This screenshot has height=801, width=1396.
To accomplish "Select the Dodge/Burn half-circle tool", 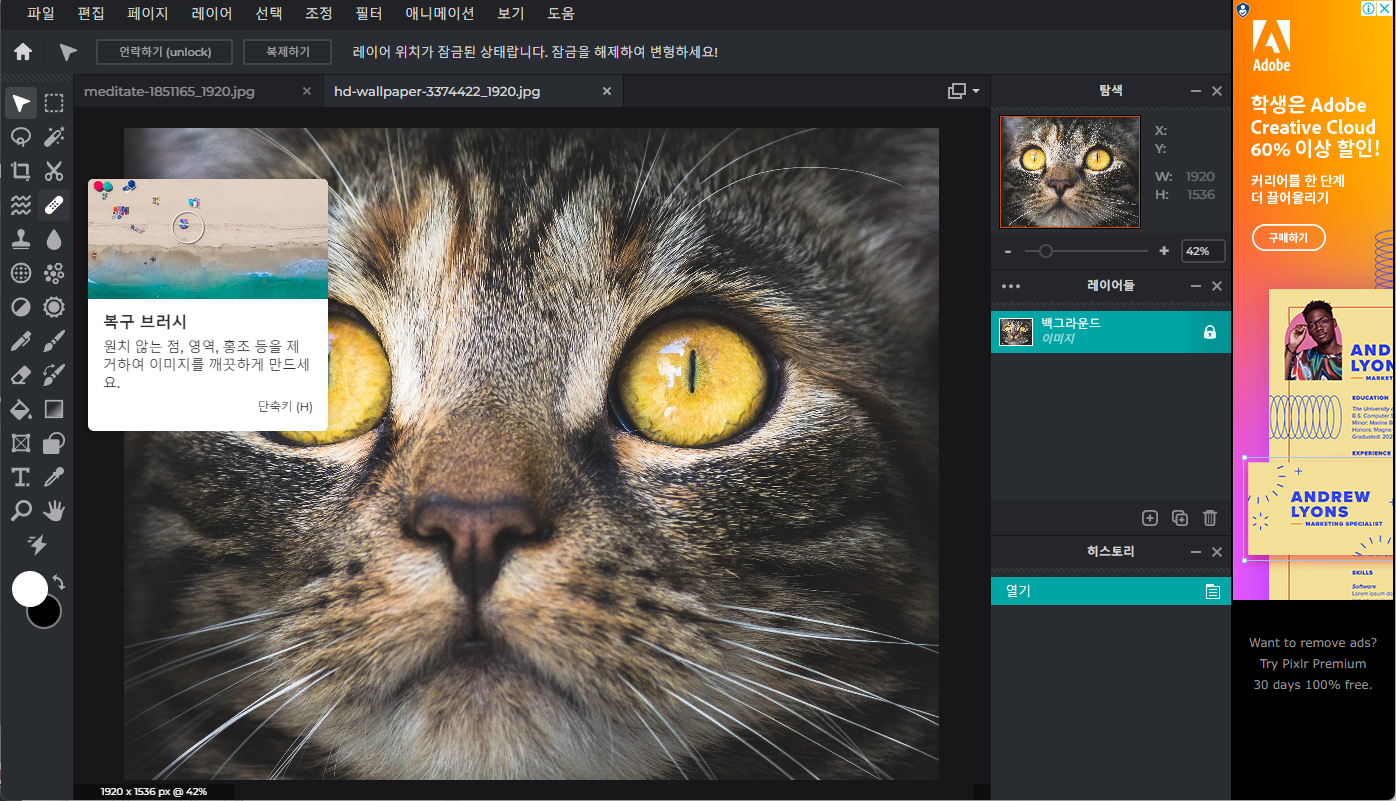I will tap(21, 307).
